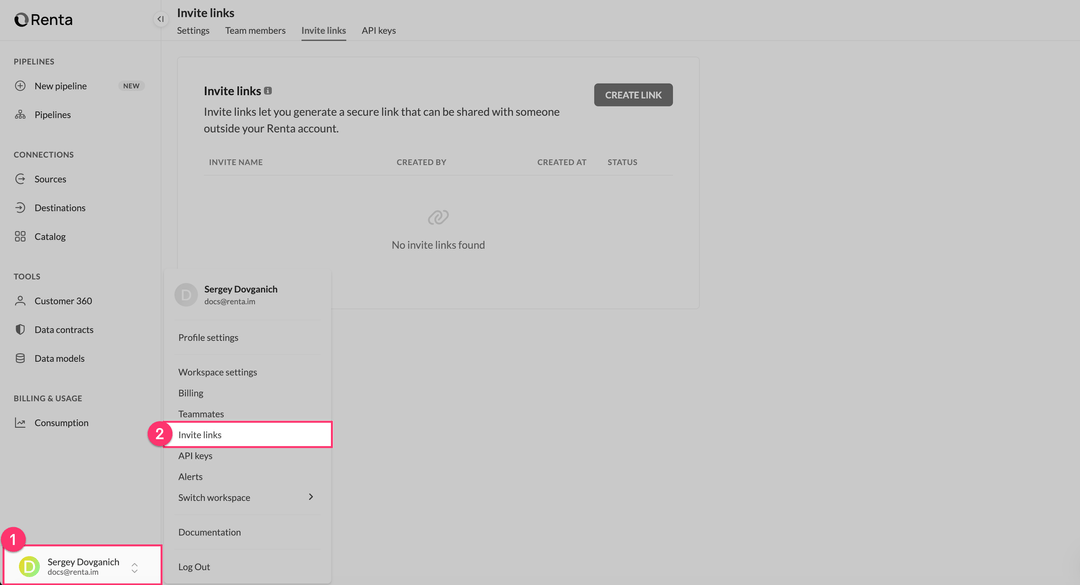
Task: Click the Consumption chart icon
Action: (x=20, y=422)
